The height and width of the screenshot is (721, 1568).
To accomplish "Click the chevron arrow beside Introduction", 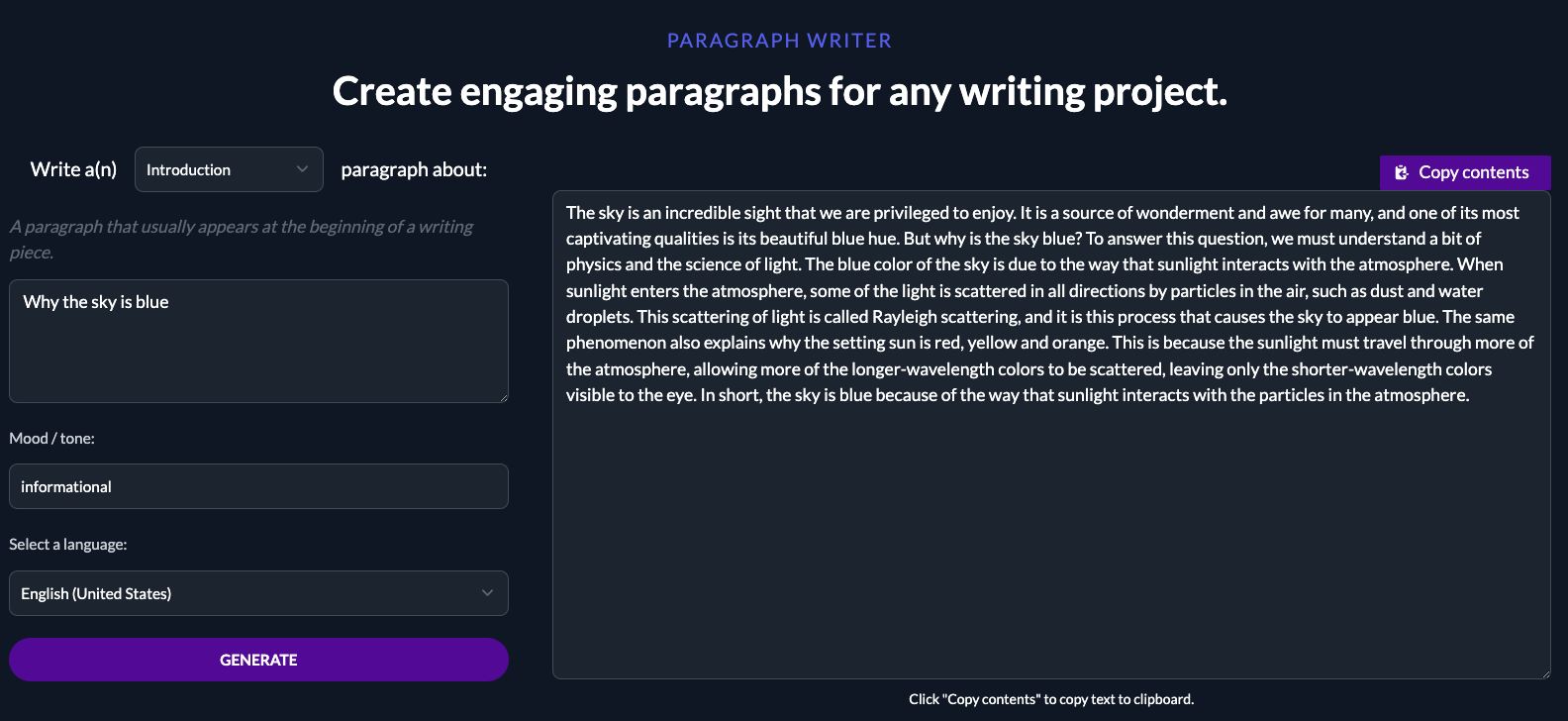I will (302, 169).
